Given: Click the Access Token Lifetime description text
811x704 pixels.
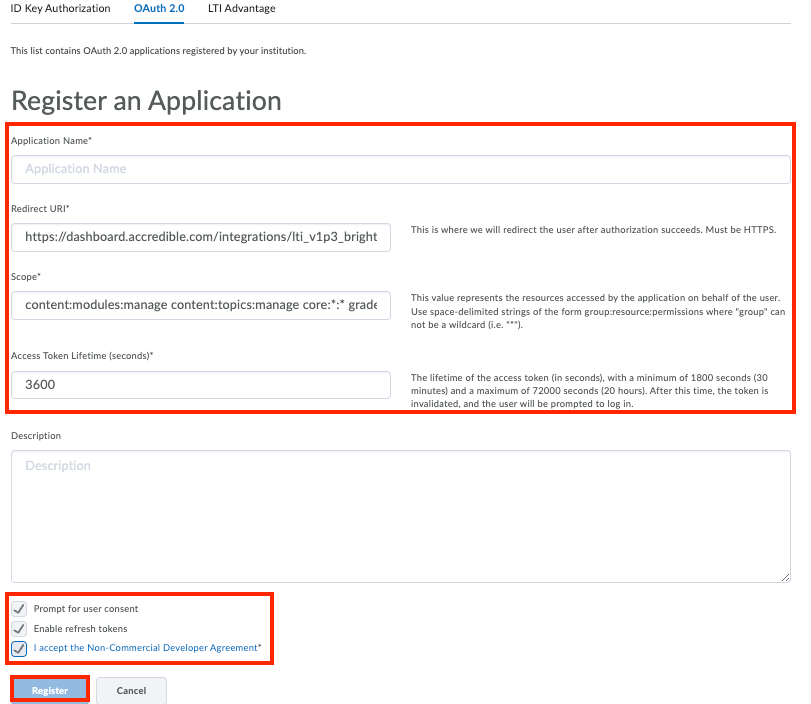Looking at the screenshot, I should click(x=595, y=390).
